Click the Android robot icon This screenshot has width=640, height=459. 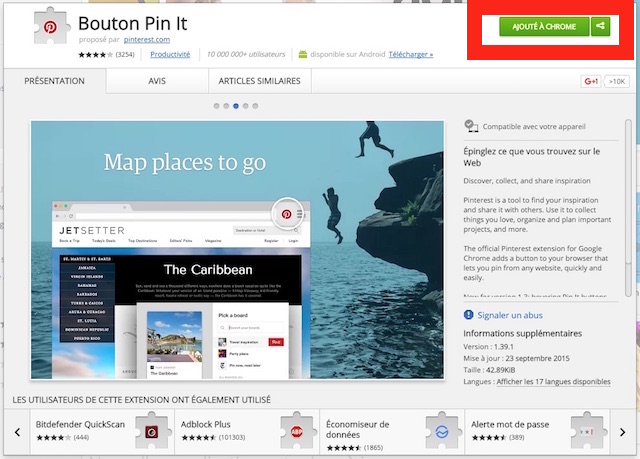point(302,54)
